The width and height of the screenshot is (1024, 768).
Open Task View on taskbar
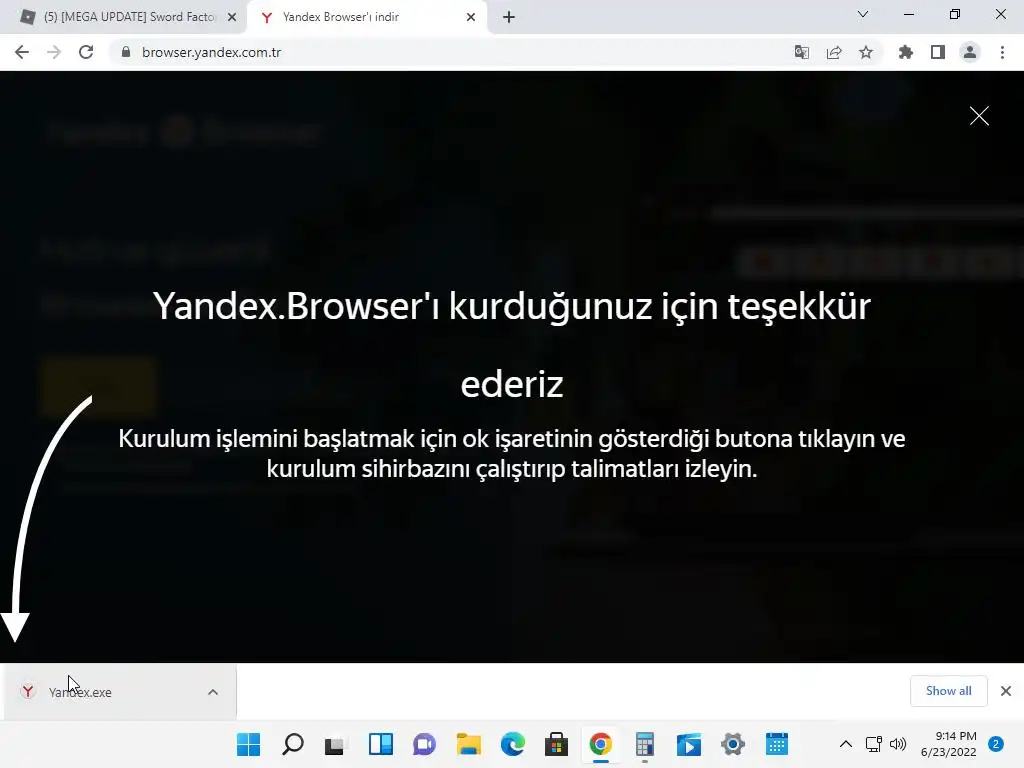click(336, 744)
